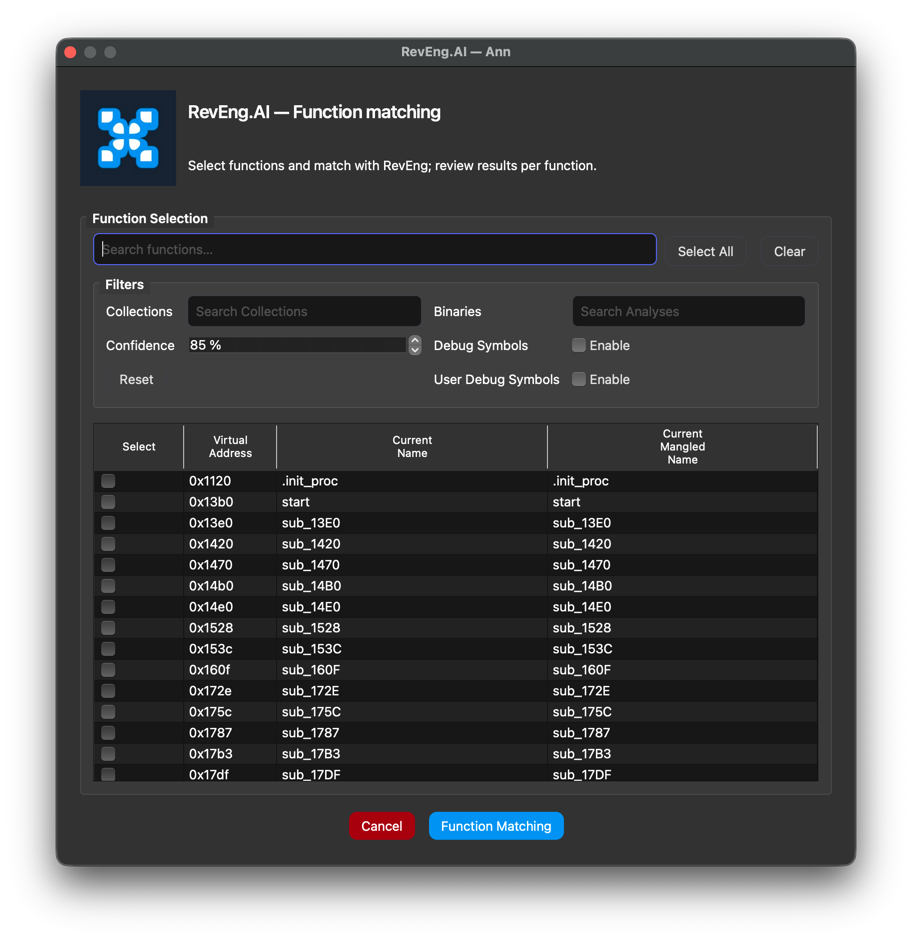Click Select All functions
The width and height of the screenshot is (912, 940).
(706, 251)
